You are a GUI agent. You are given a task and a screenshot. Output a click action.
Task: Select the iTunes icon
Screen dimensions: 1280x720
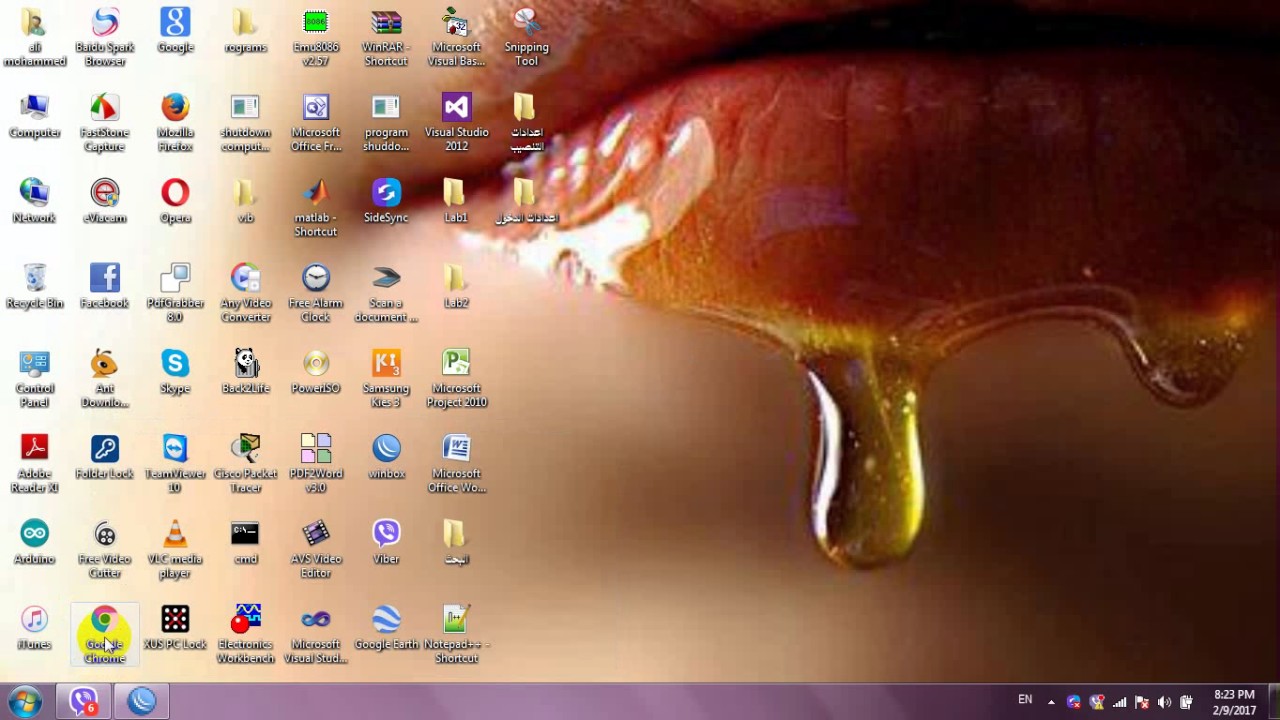[35, 628]
